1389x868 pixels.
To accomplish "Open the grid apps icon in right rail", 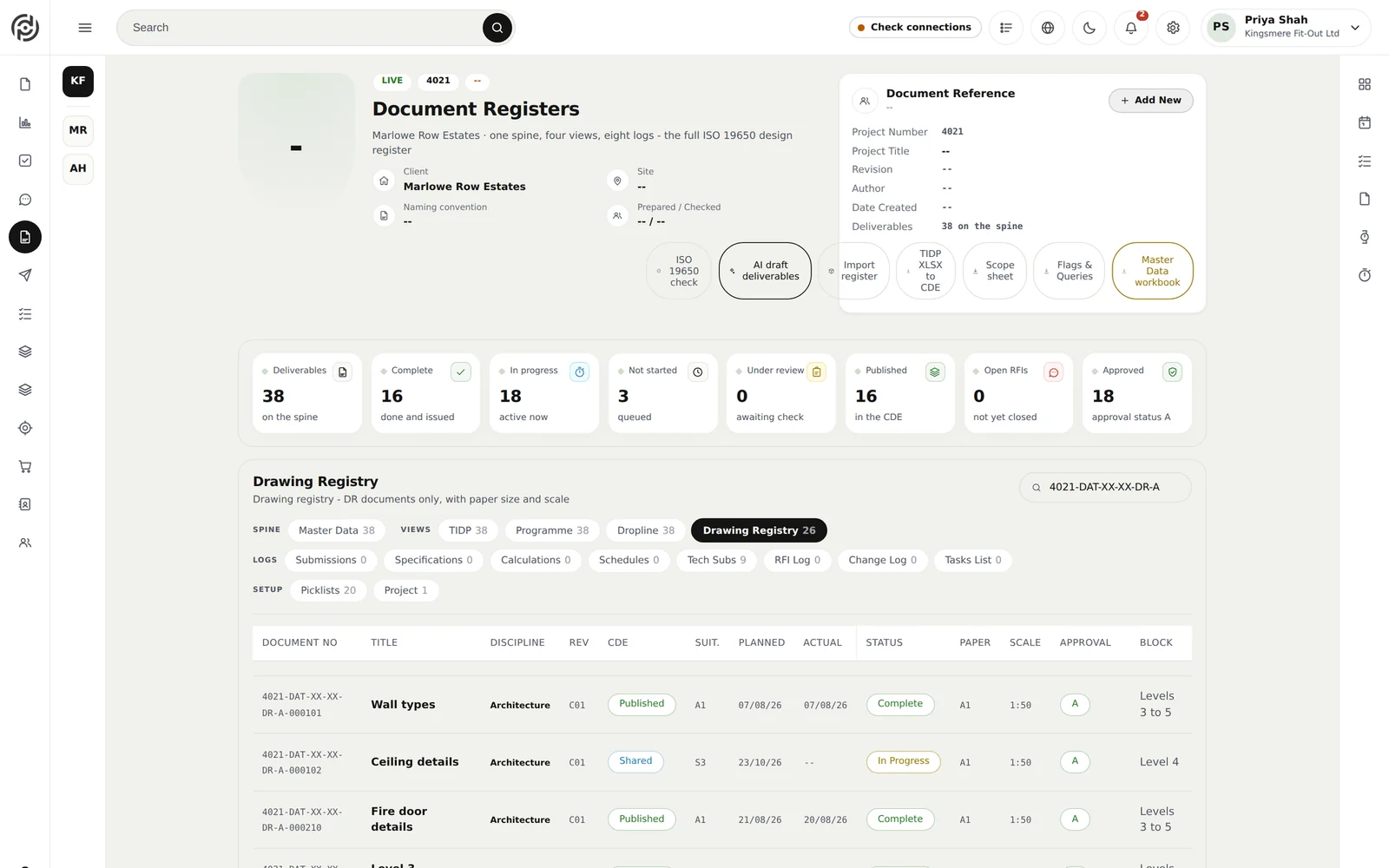I will pyautogui.click(x=1365, y=84).
